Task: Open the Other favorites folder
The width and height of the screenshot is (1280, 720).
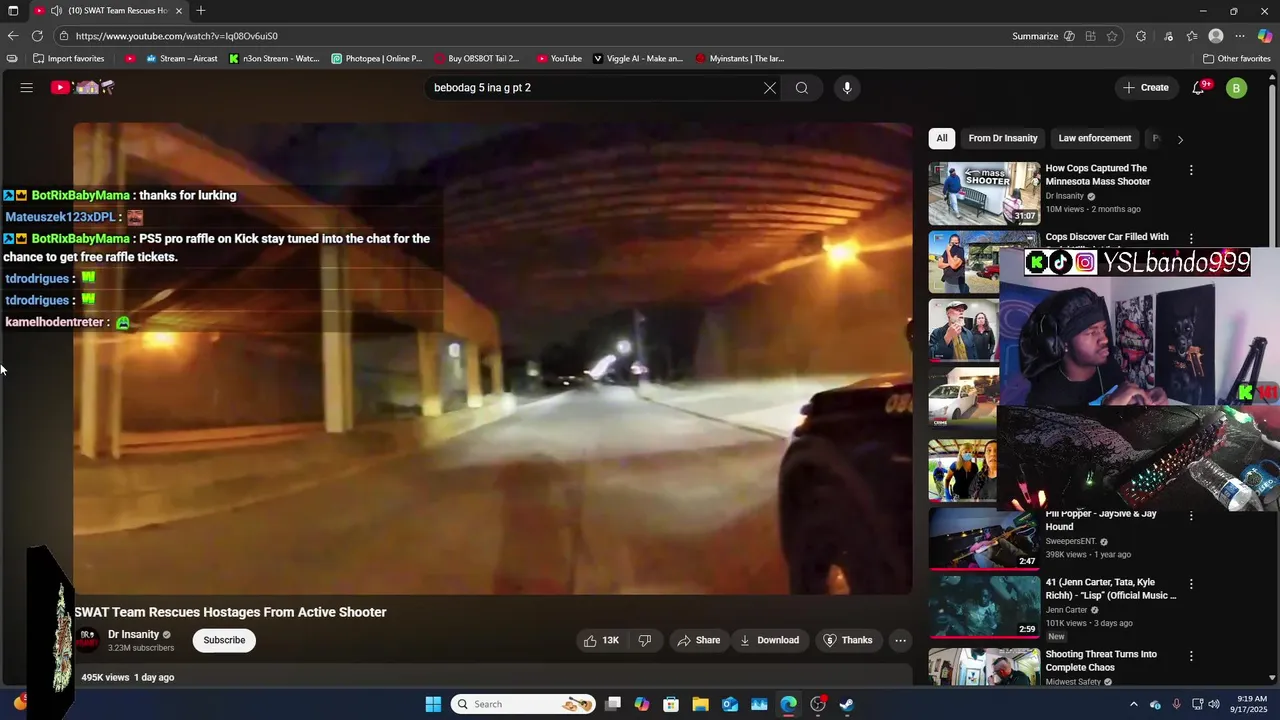Action: click(x=1237, y=58)
